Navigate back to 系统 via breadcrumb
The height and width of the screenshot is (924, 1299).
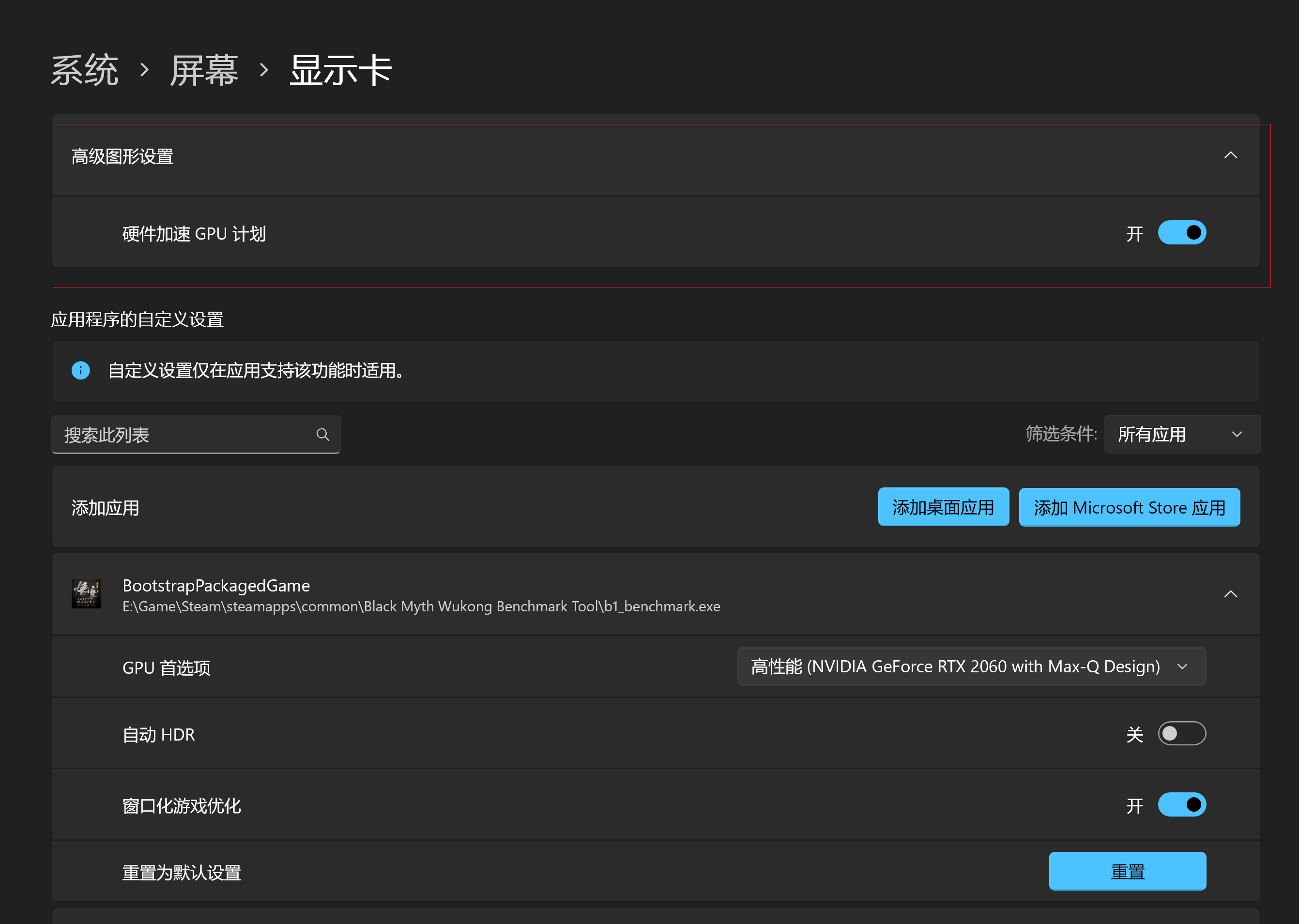pos(84,68)
